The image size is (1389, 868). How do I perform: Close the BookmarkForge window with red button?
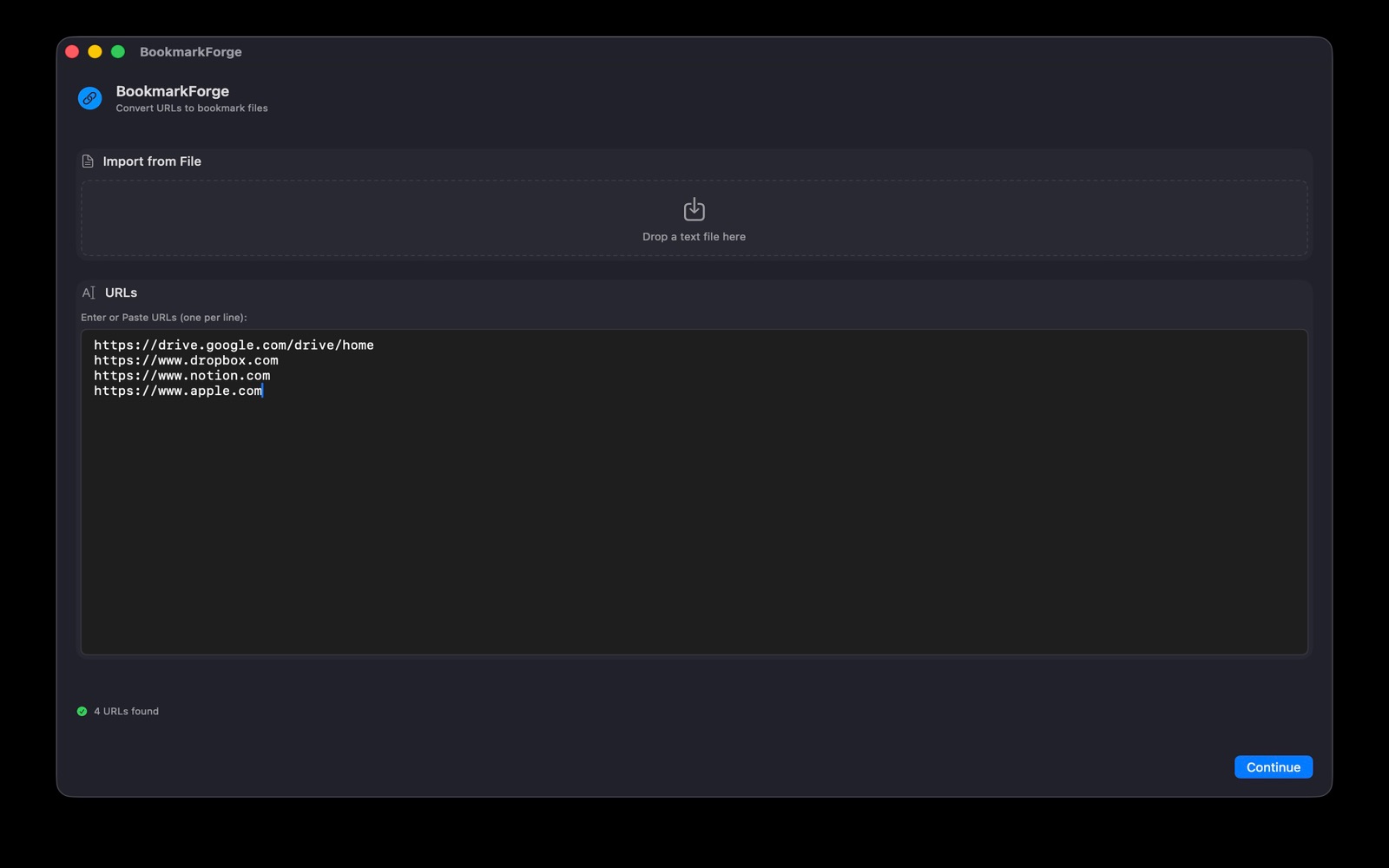coord(72,52)
